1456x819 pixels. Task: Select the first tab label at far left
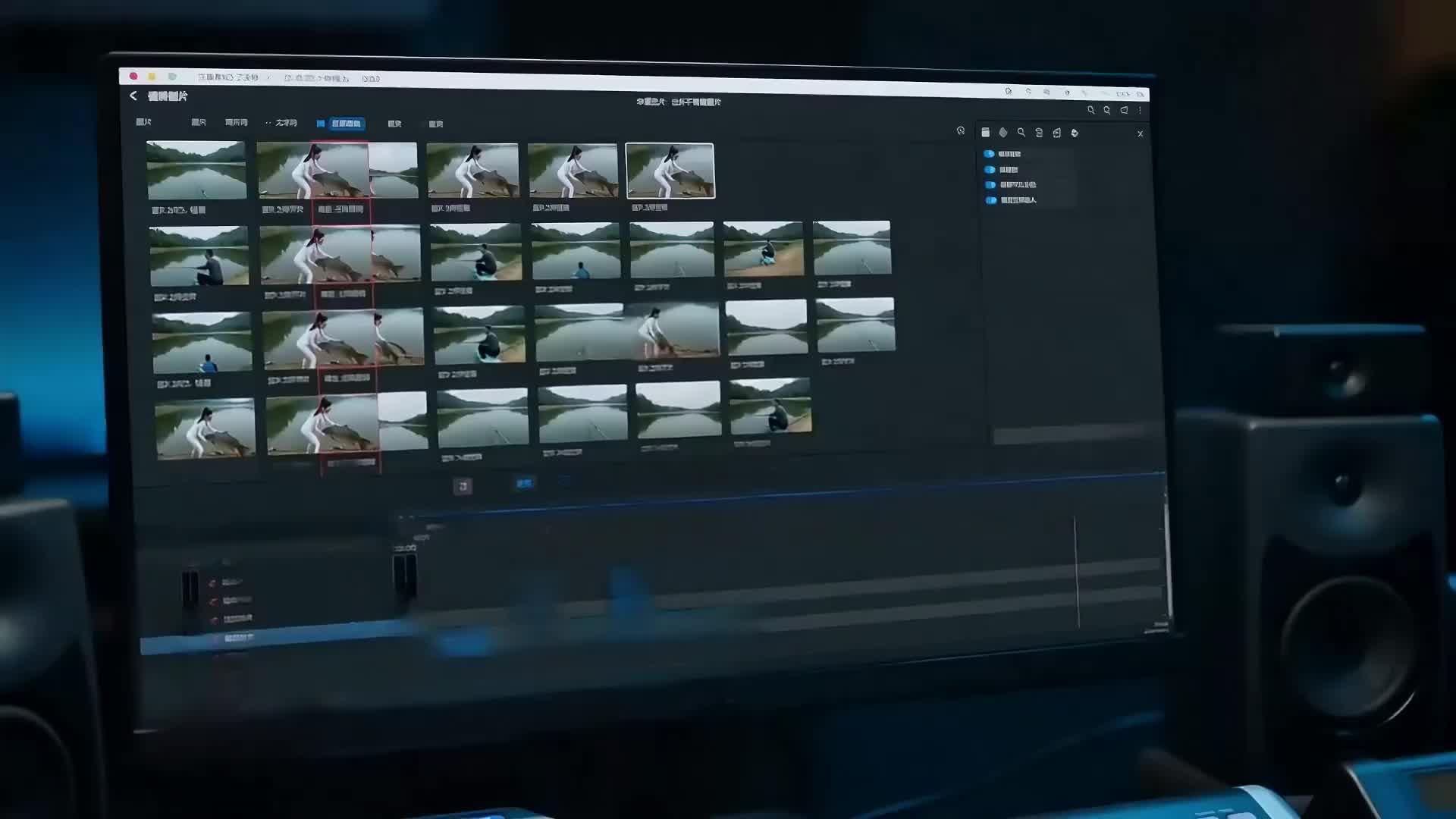(143, 122)
